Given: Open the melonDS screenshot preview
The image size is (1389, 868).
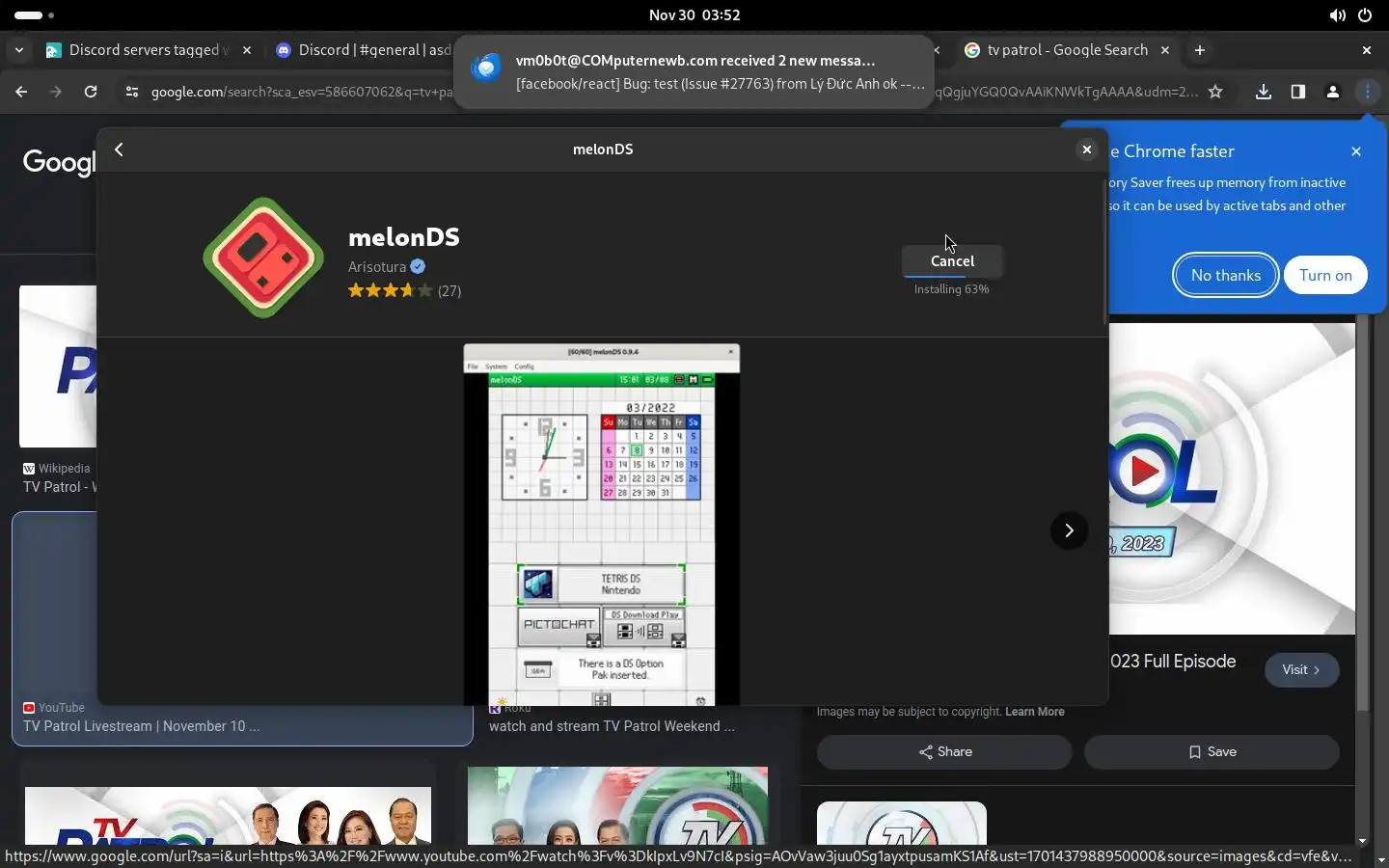Looking at the screenshot, I should (x=602, y=525).
